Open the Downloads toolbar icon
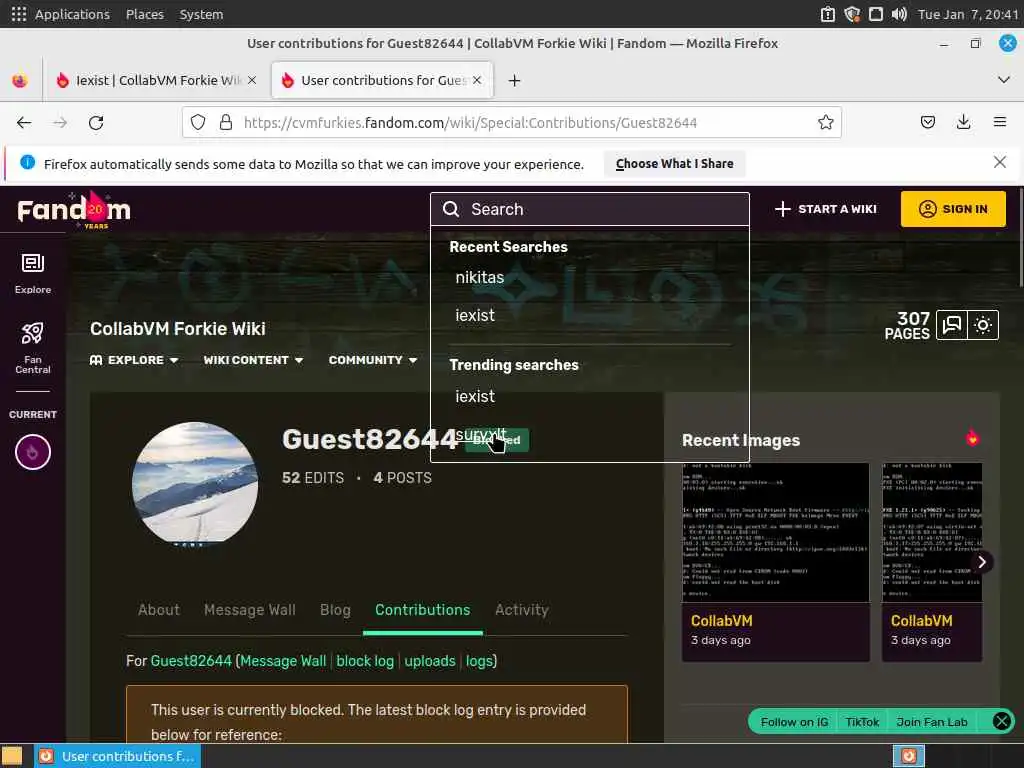1024x768 pixels. (x=963, y=122)
